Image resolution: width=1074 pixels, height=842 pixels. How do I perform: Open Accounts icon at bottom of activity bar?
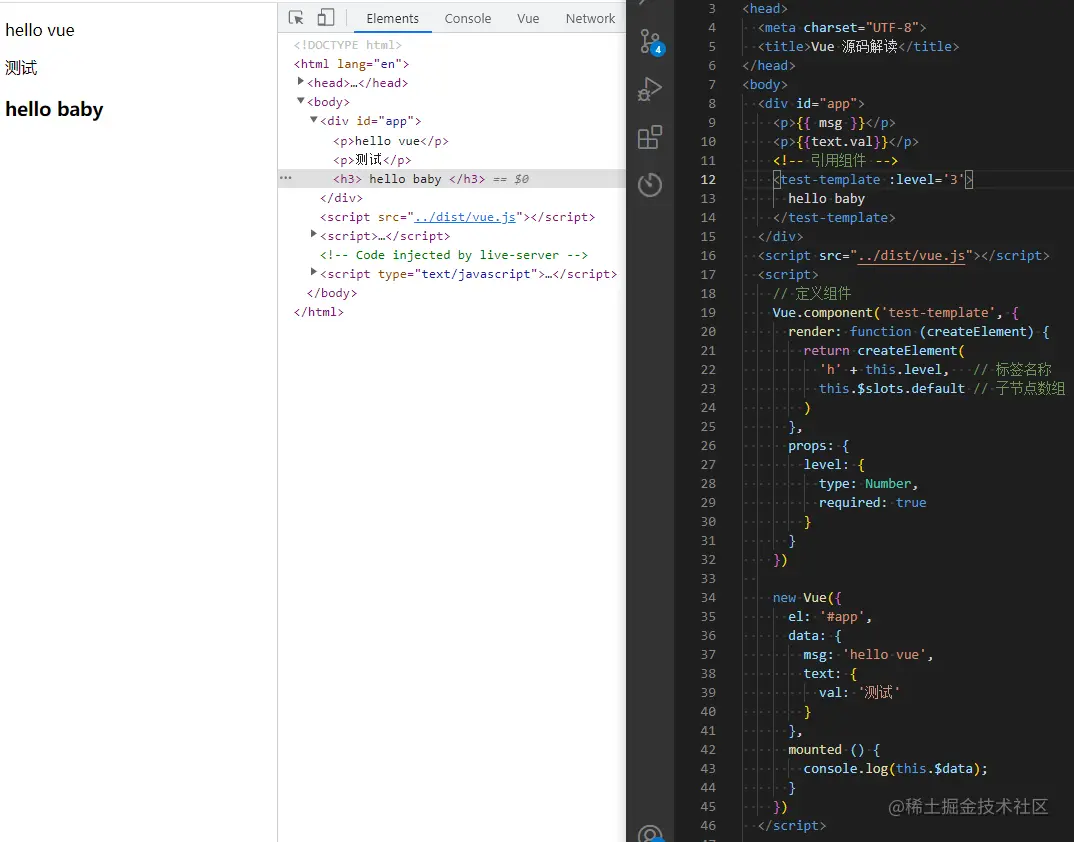click(650, 833)
